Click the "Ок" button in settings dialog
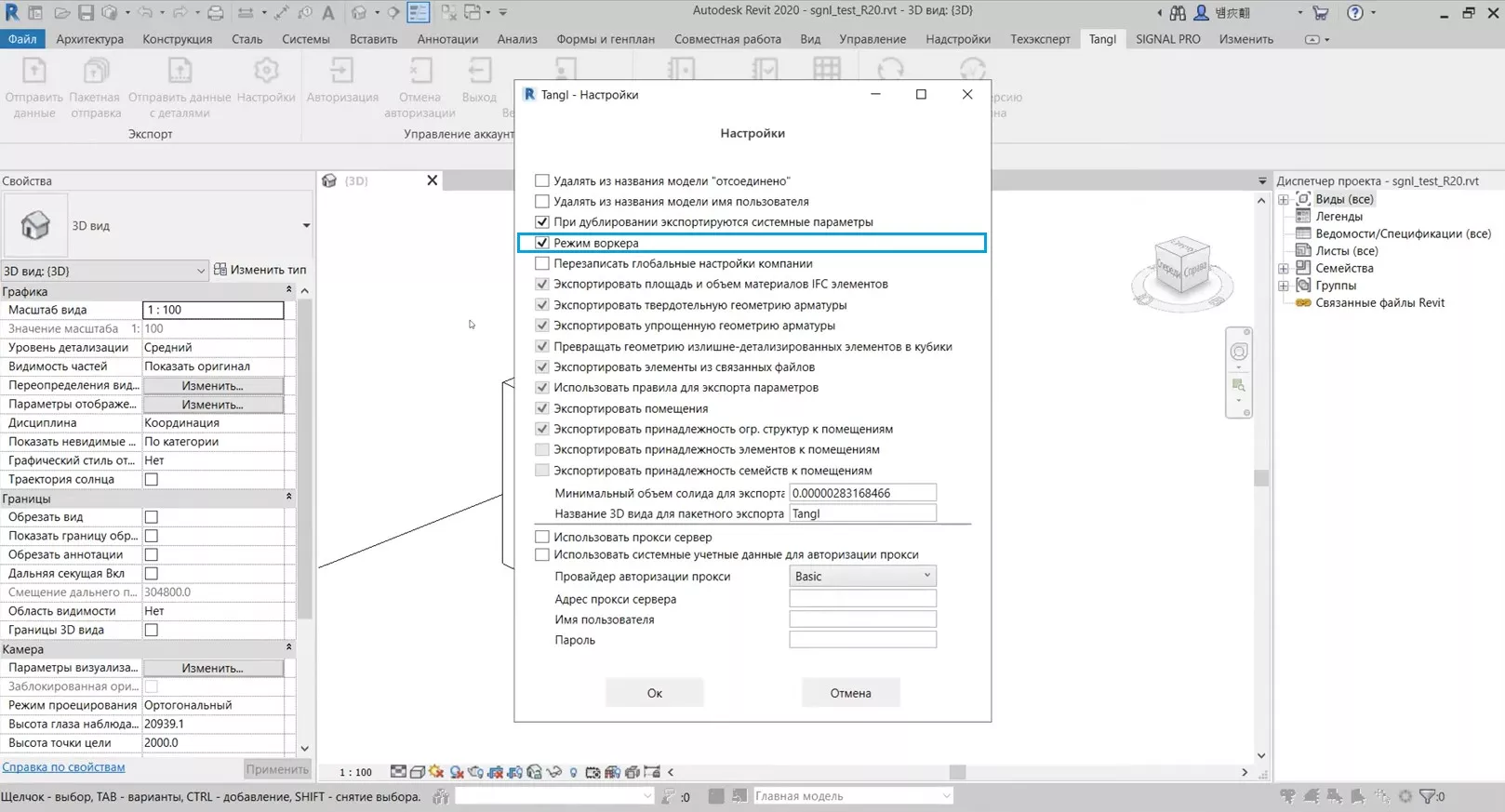Viewport: 1505px width, 812px height. click(x=654, y=693)
